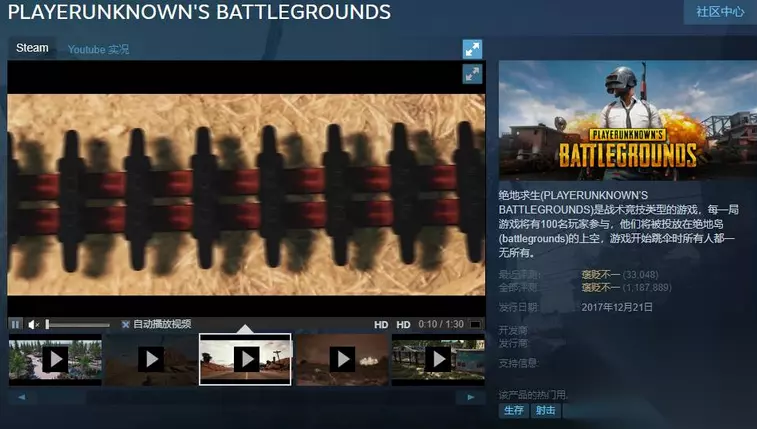Click the first HD quality button
The width and height of the screenshot is (757, 429).
(381, 325)
